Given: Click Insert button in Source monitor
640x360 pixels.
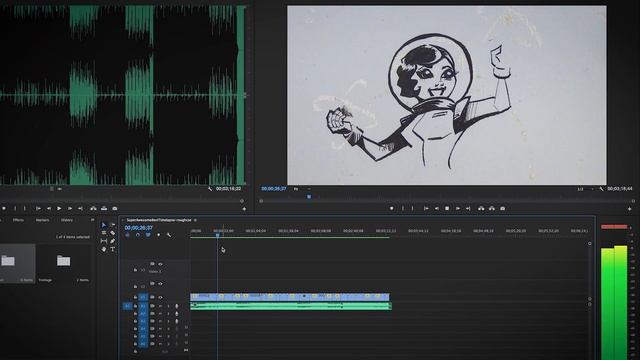Looking at the screenshot, I should (x=93, y=209).
